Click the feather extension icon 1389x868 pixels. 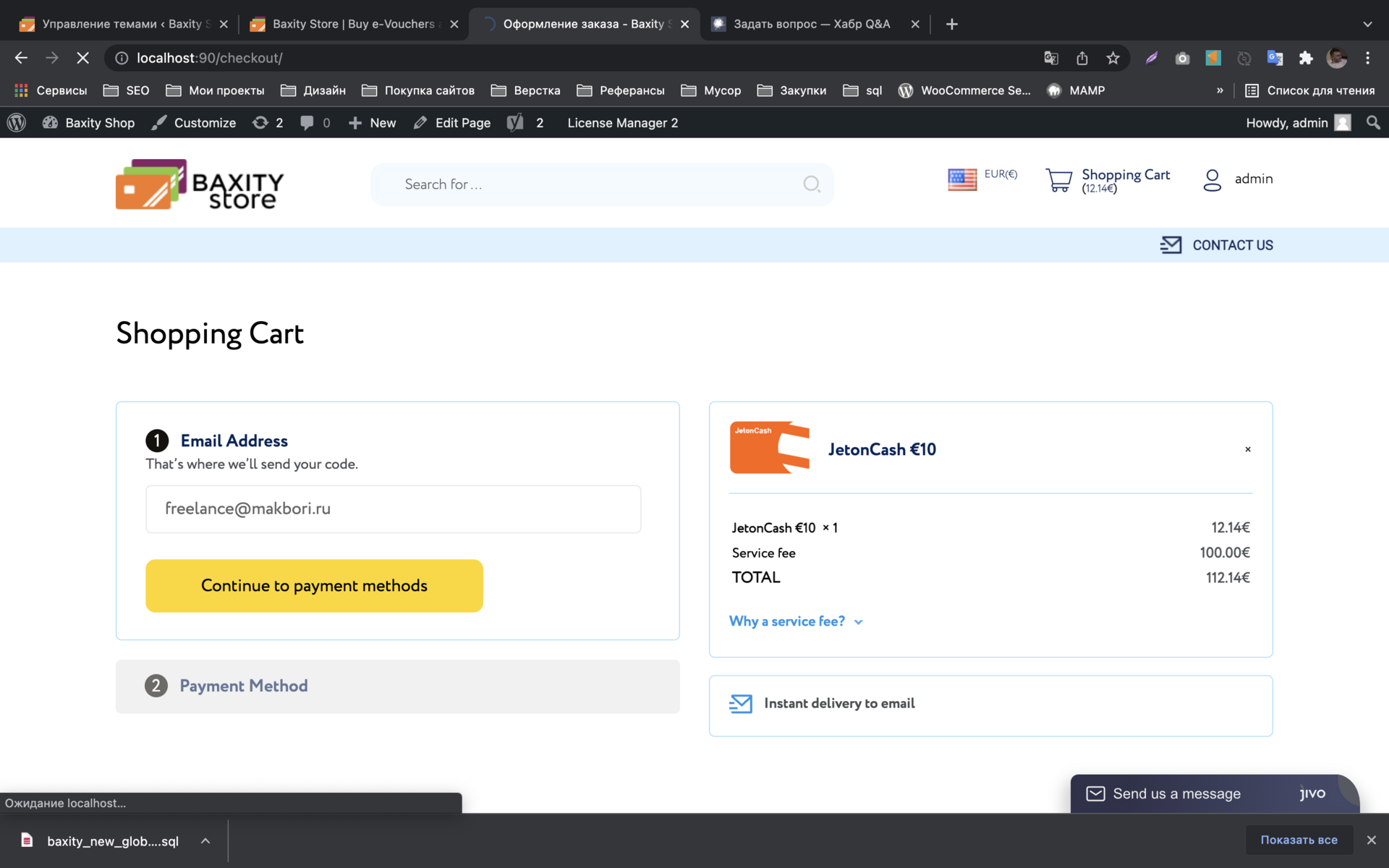pyautogui.click(x=1152, y=58)
